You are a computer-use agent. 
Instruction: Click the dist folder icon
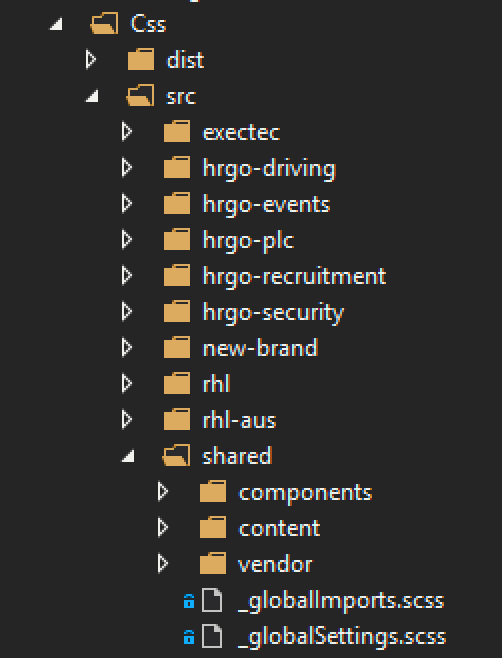point(141,59)
